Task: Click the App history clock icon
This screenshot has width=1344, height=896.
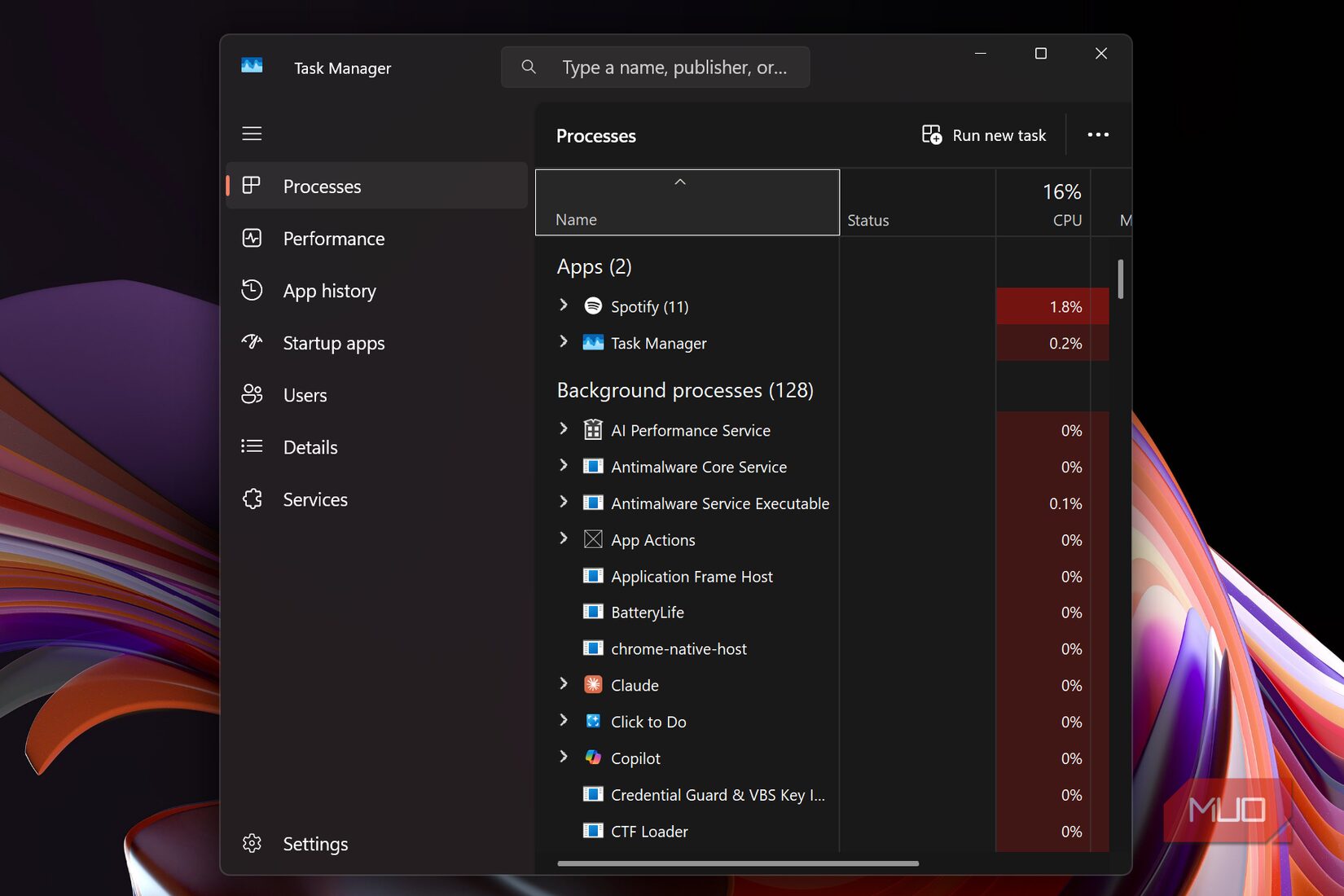Action: coord(252,290)
